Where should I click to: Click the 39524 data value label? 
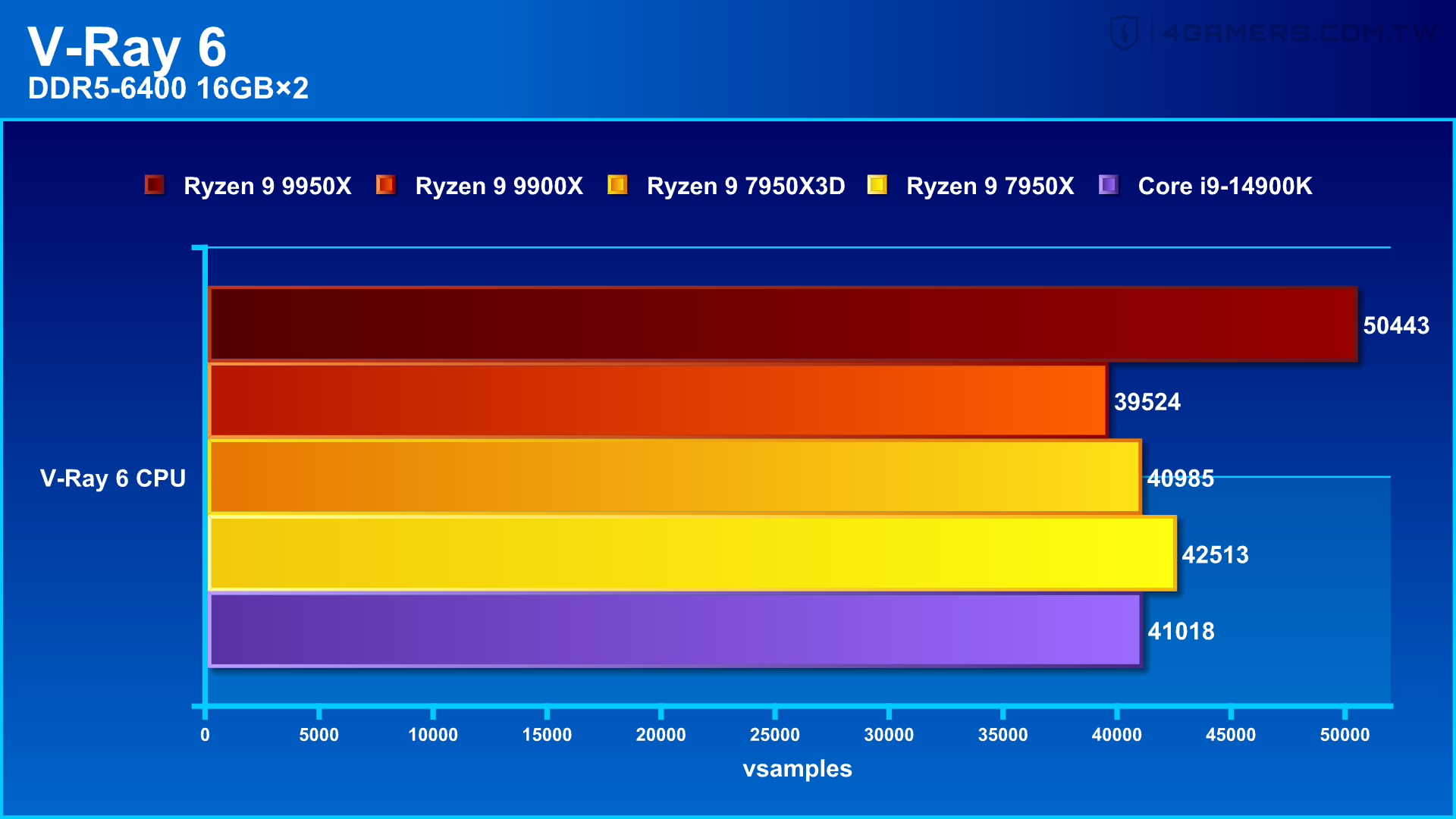tap(1147, 402)
